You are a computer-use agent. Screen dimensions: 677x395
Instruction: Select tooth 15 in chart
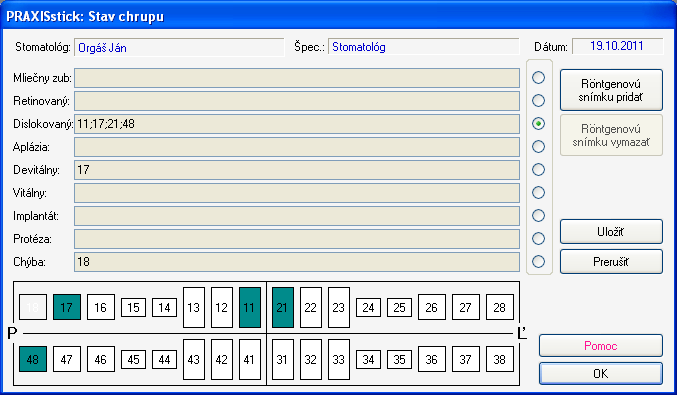pyautogui.click(x=133, y=307)
